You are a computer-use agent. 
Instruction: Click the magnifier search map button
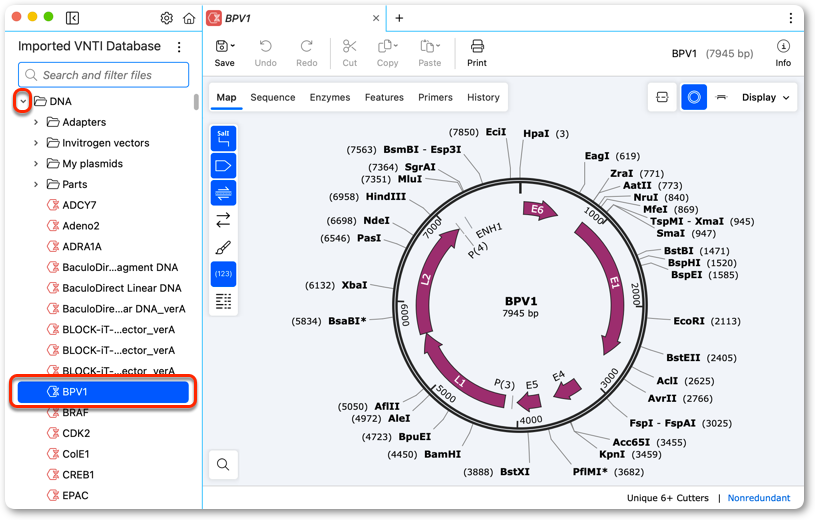tap(224, 464)
